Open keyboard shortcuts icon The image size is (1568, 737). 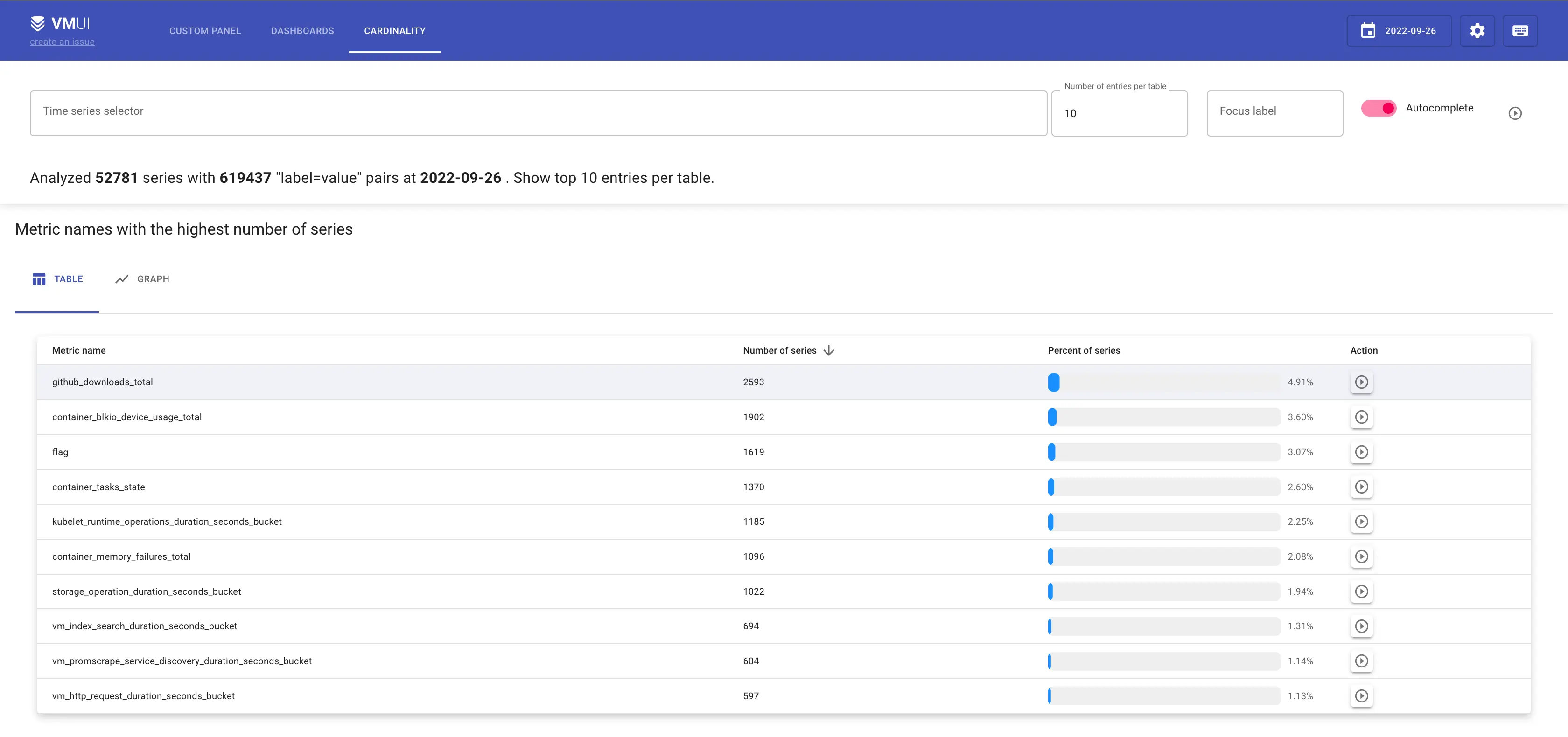tap(1520, 30)
